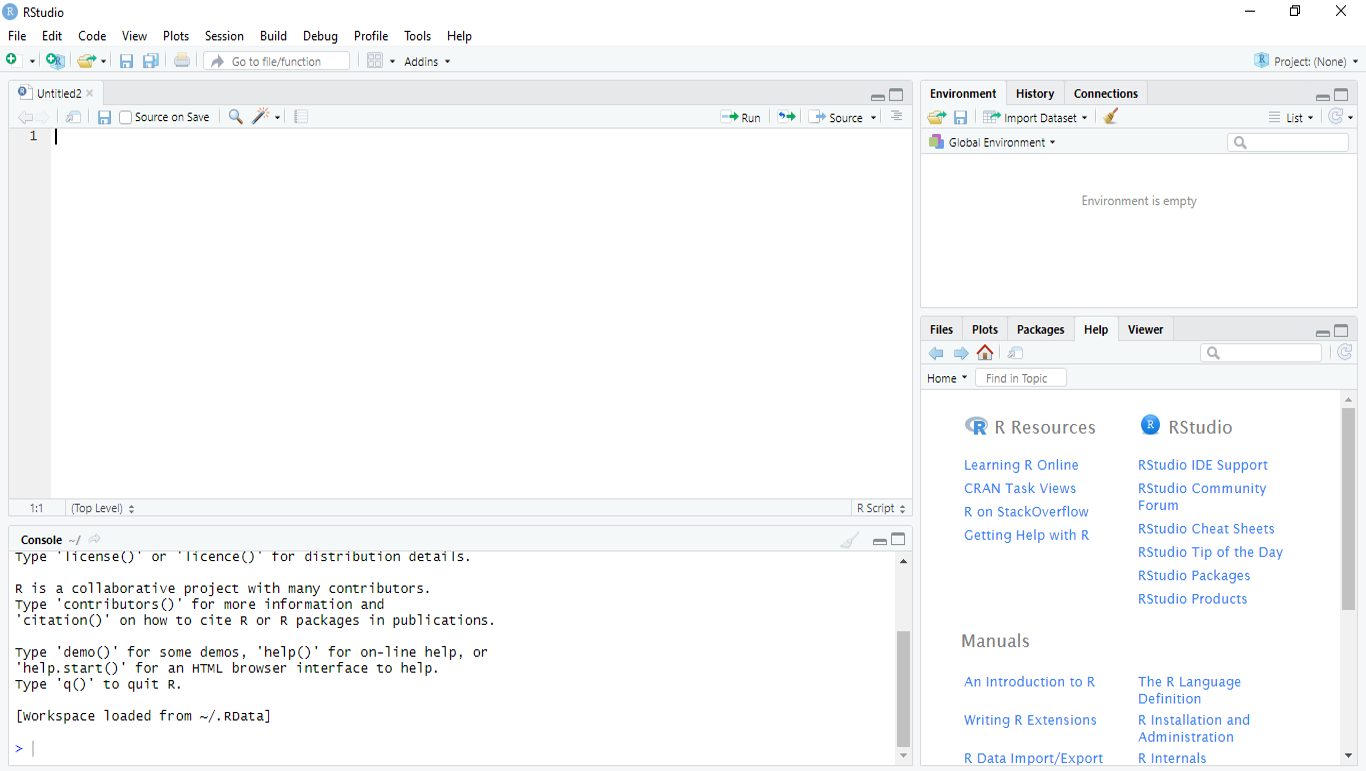Refresh the environment list icon
1366x771 pixels.
[x=1335, y=117]
